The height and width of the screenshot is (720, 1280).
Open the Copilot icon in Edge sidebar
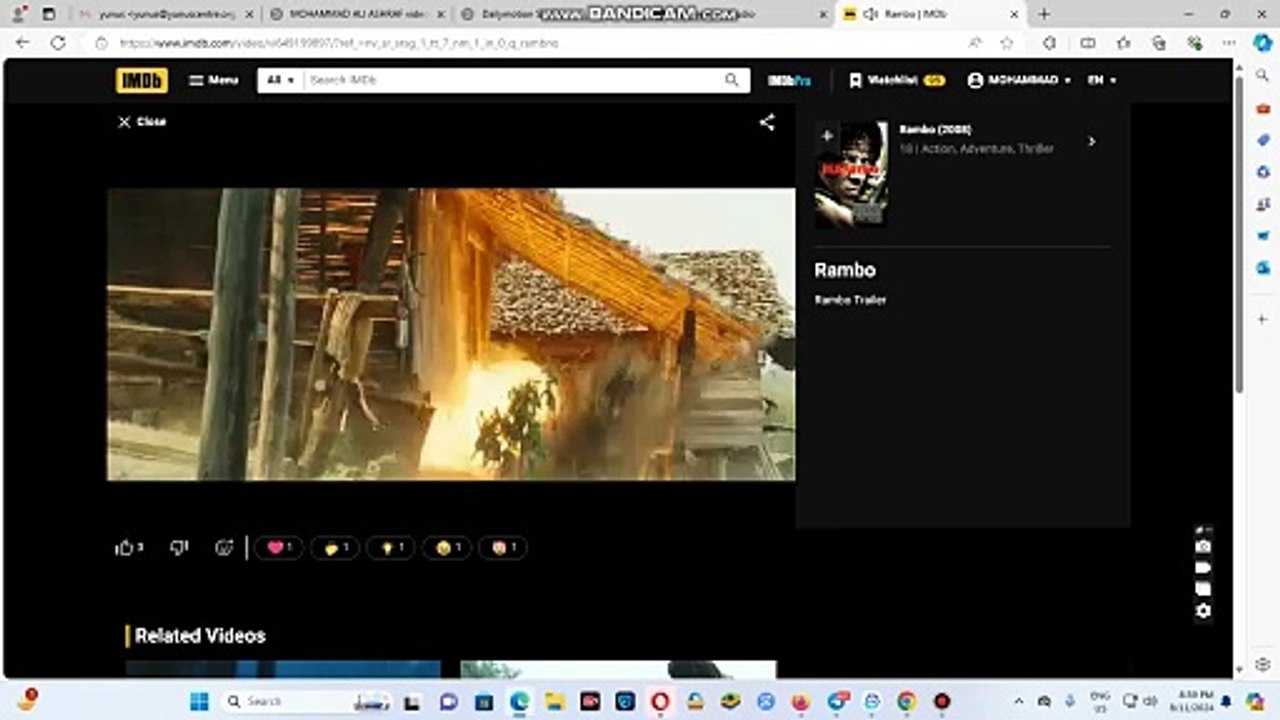1262,43
